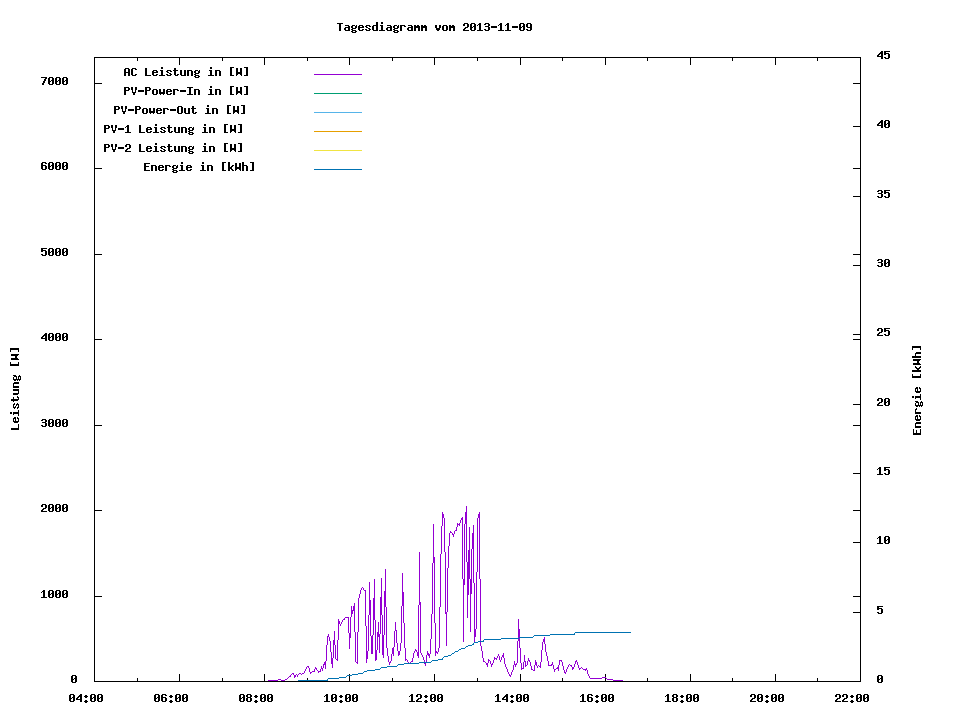This screenshot has width=960, height=720.
Task: Click the purple AC Leistung legend line sample
Action: (337, 74)
